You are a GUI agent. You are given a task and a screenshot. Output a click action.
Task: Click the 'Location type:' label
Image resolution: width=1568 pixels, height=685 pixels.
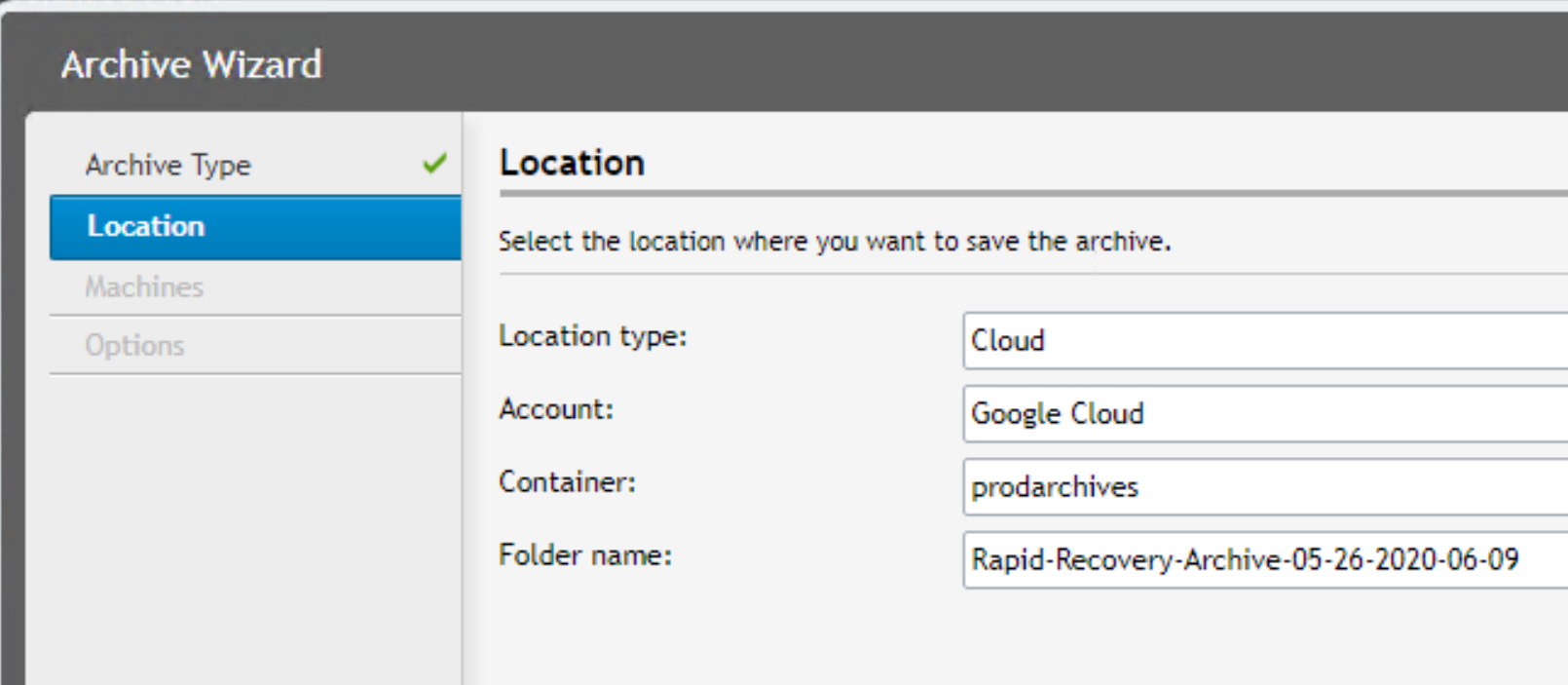tap(592, 336)
